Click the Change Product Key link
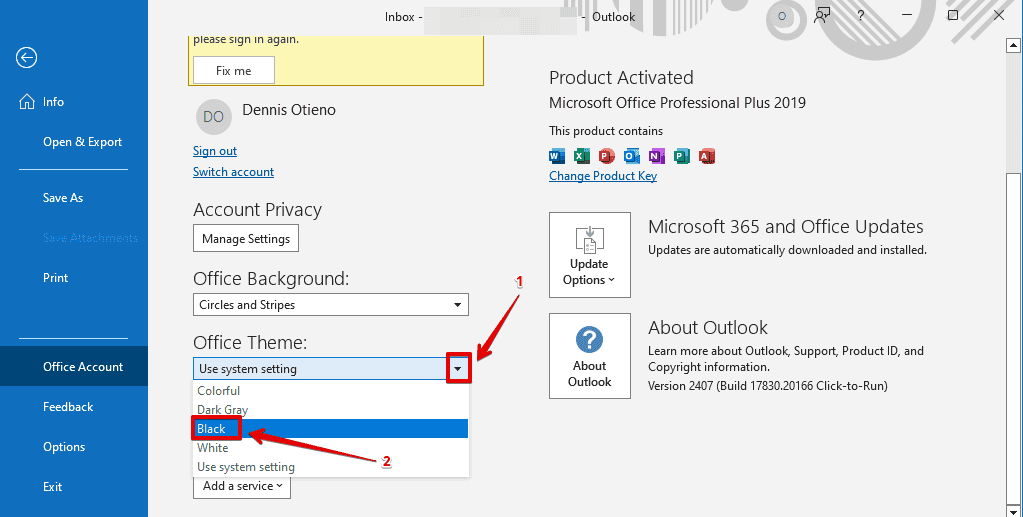1023x517 pixels. (x=603, y=176)
